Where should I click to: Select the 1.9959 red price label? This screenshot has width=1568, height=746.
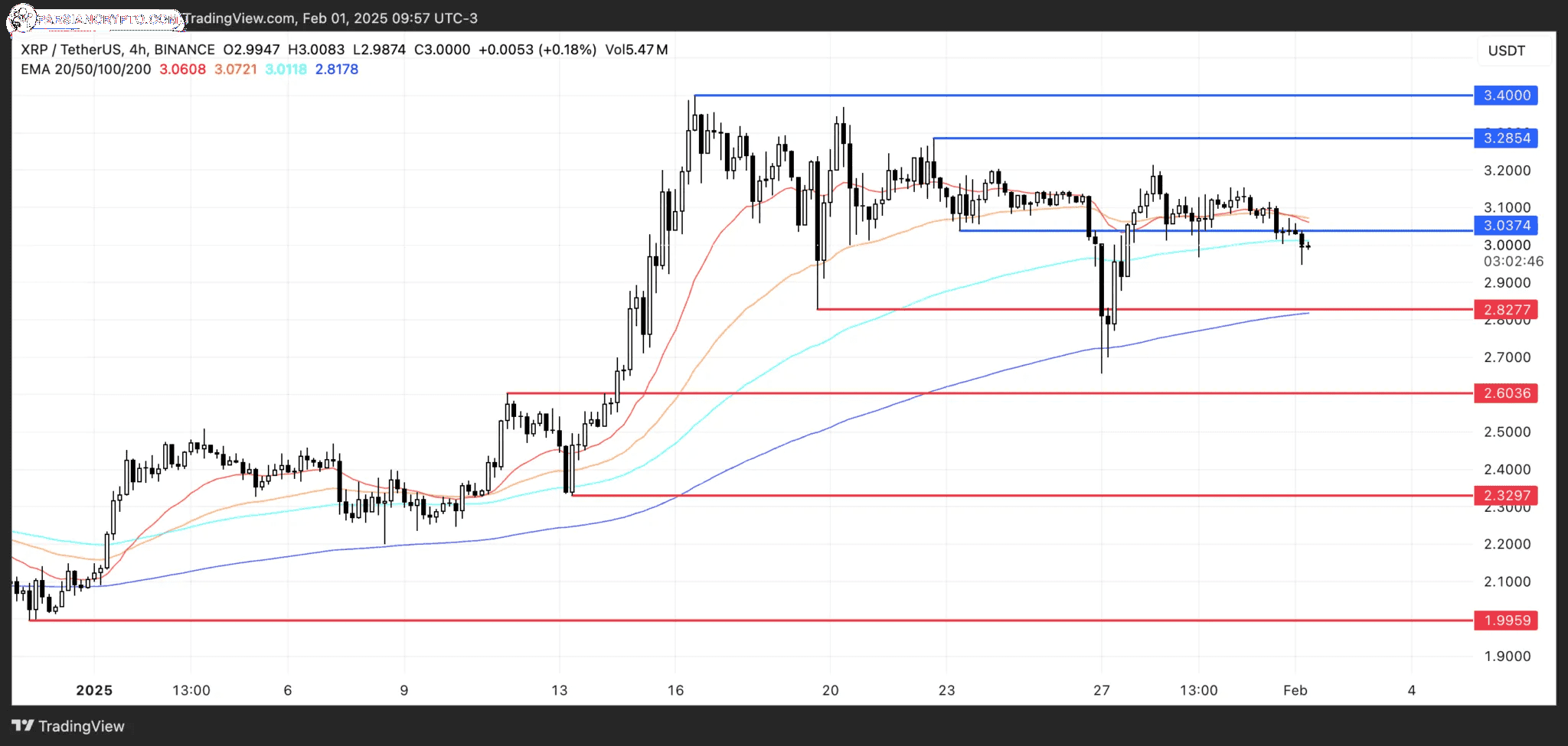pos(1507,621)
